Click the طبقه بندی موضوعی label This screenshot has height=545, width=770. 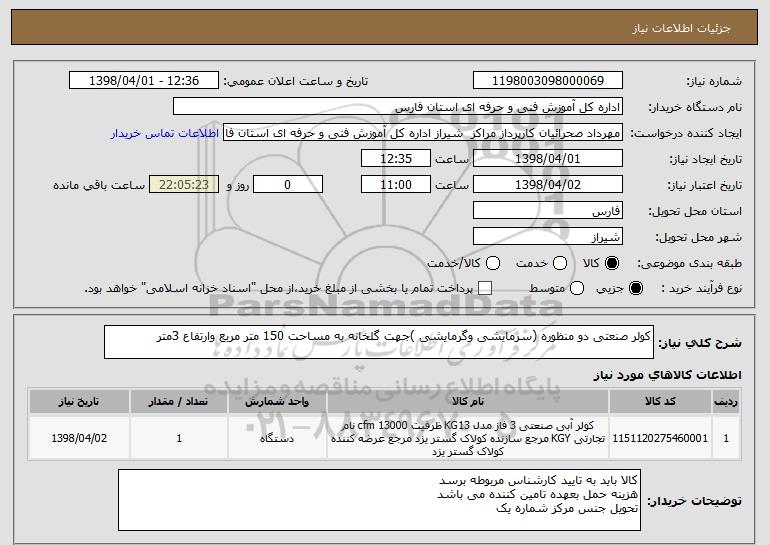pos(689,264)
